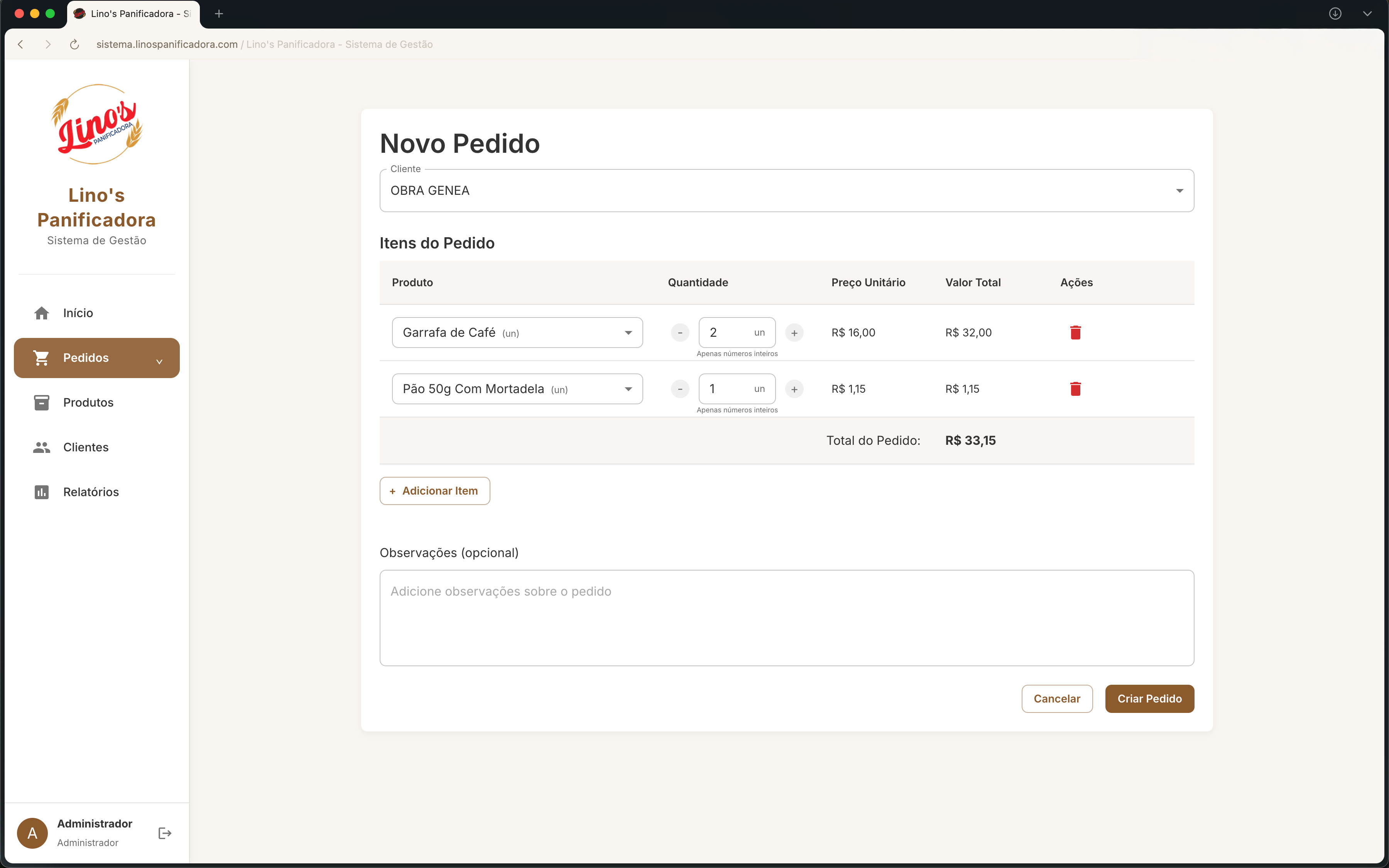Click the R$ 16,00 unit price
Image resolution: width=1389 pixels, height=868 pixels.
point(853,333)
